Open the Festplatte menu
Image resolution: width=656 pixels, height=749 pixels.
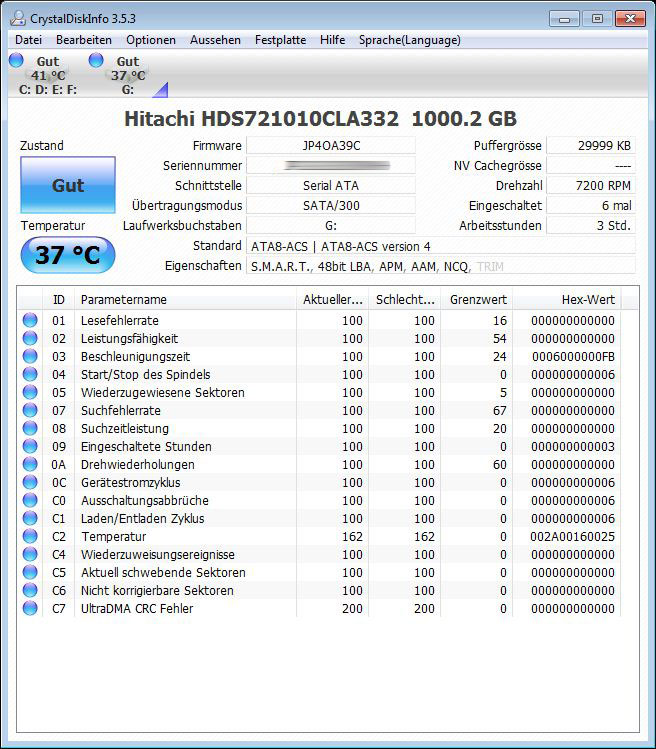tap(280, 40)
